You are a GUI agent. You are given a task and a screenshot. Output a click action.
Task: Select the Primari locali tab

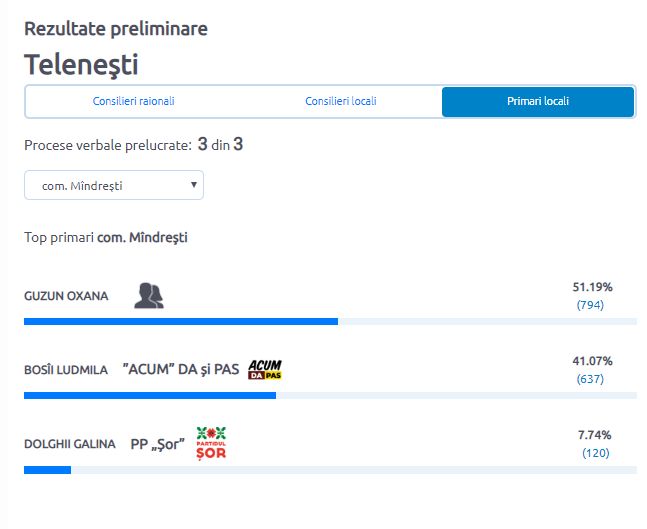tap(538, 102)
